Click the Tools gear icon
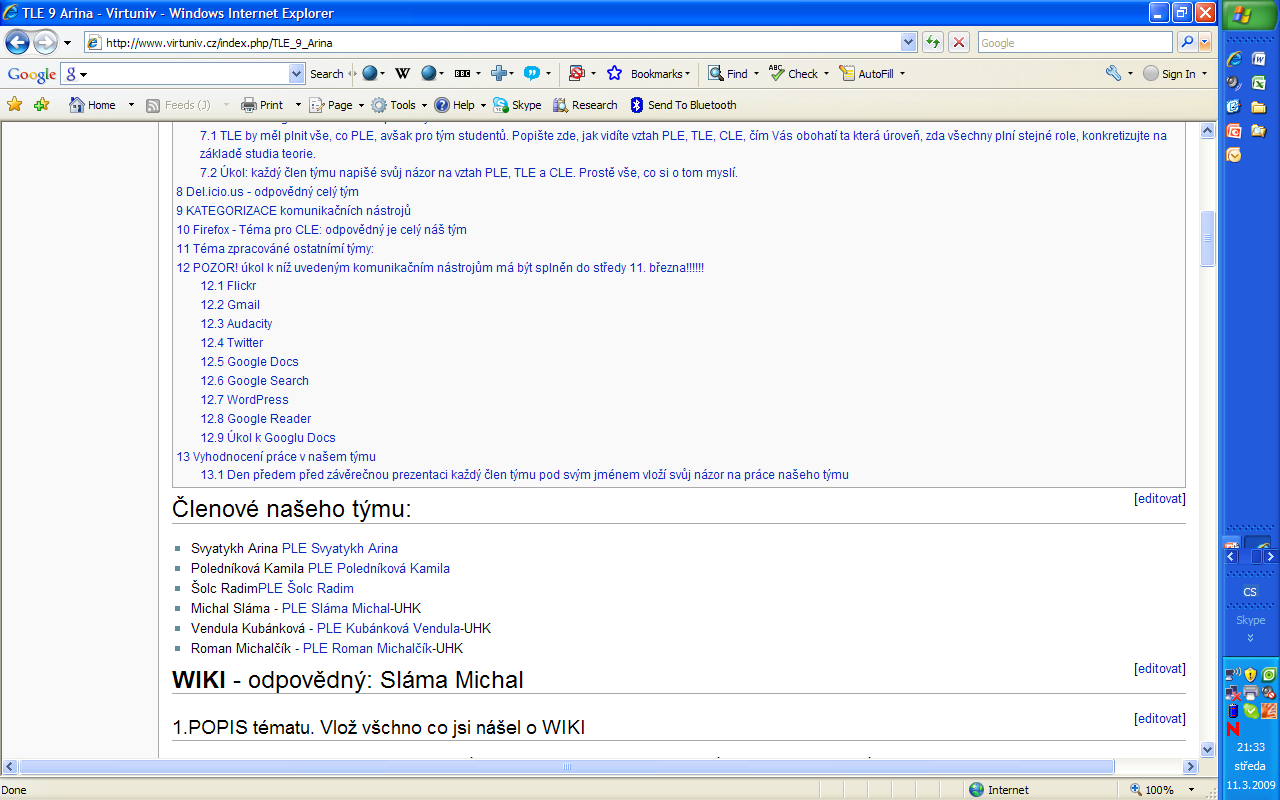Image resolution: width=1280 pixels, height=800 pixels. (x=379, y=105)
